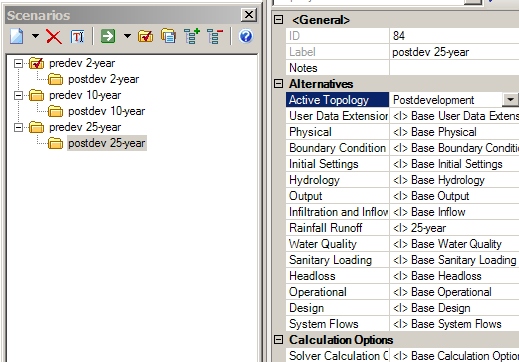Collapse the Alternatives property section
519x362 pixels.
click(278, 84)
